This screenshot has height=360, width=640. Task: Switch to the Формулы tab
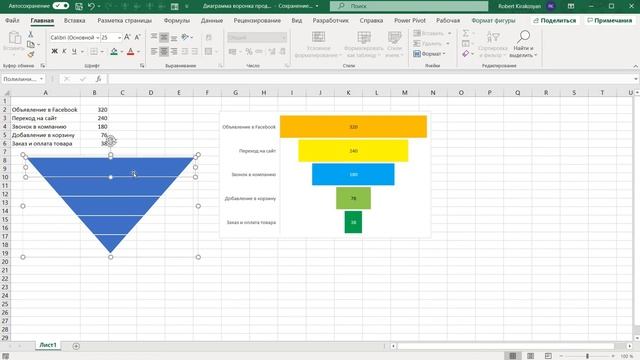pos(177,20)
